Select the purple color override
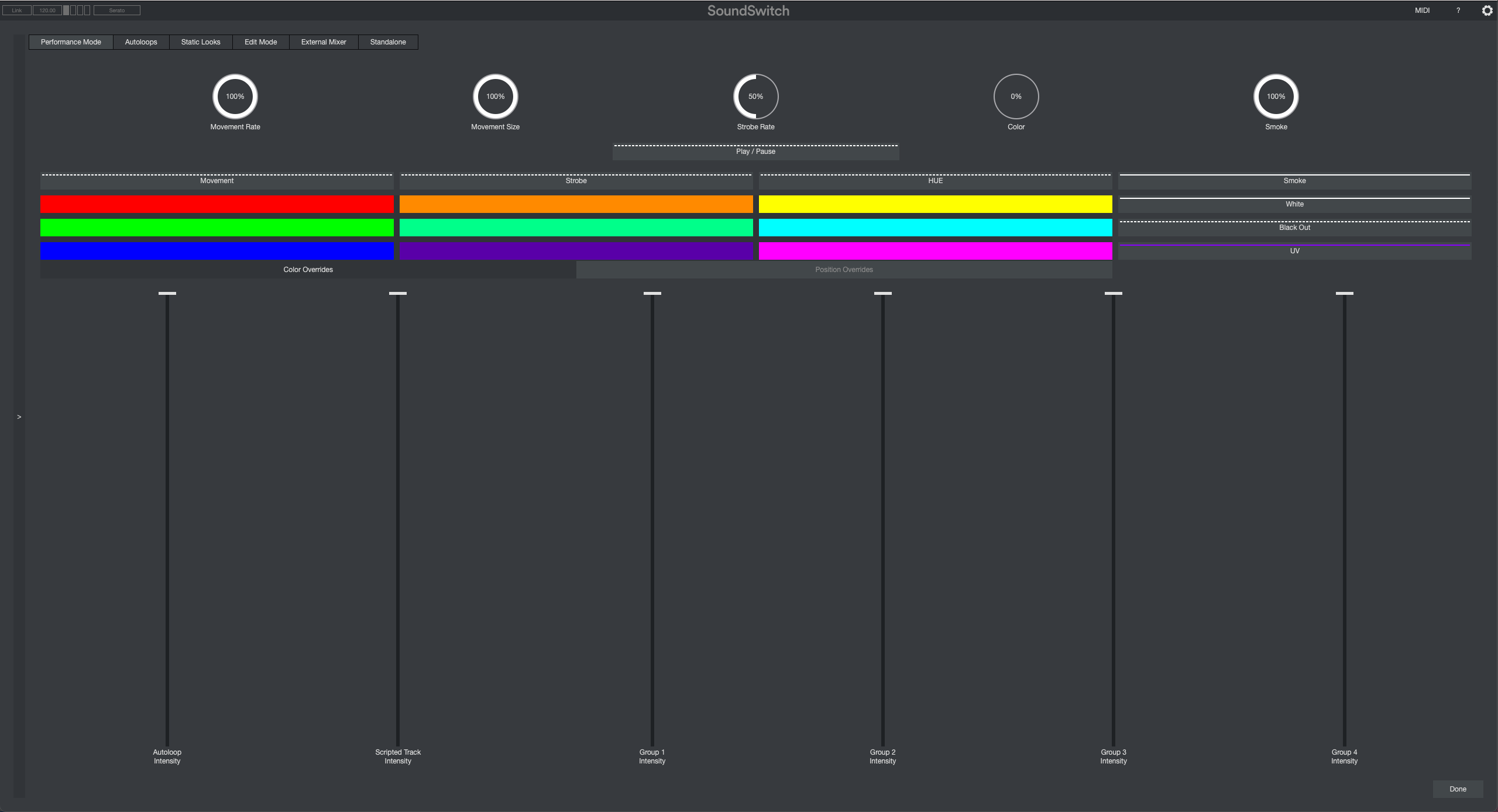This screenshot has height=812, width=1498. [x=576, y=251]
